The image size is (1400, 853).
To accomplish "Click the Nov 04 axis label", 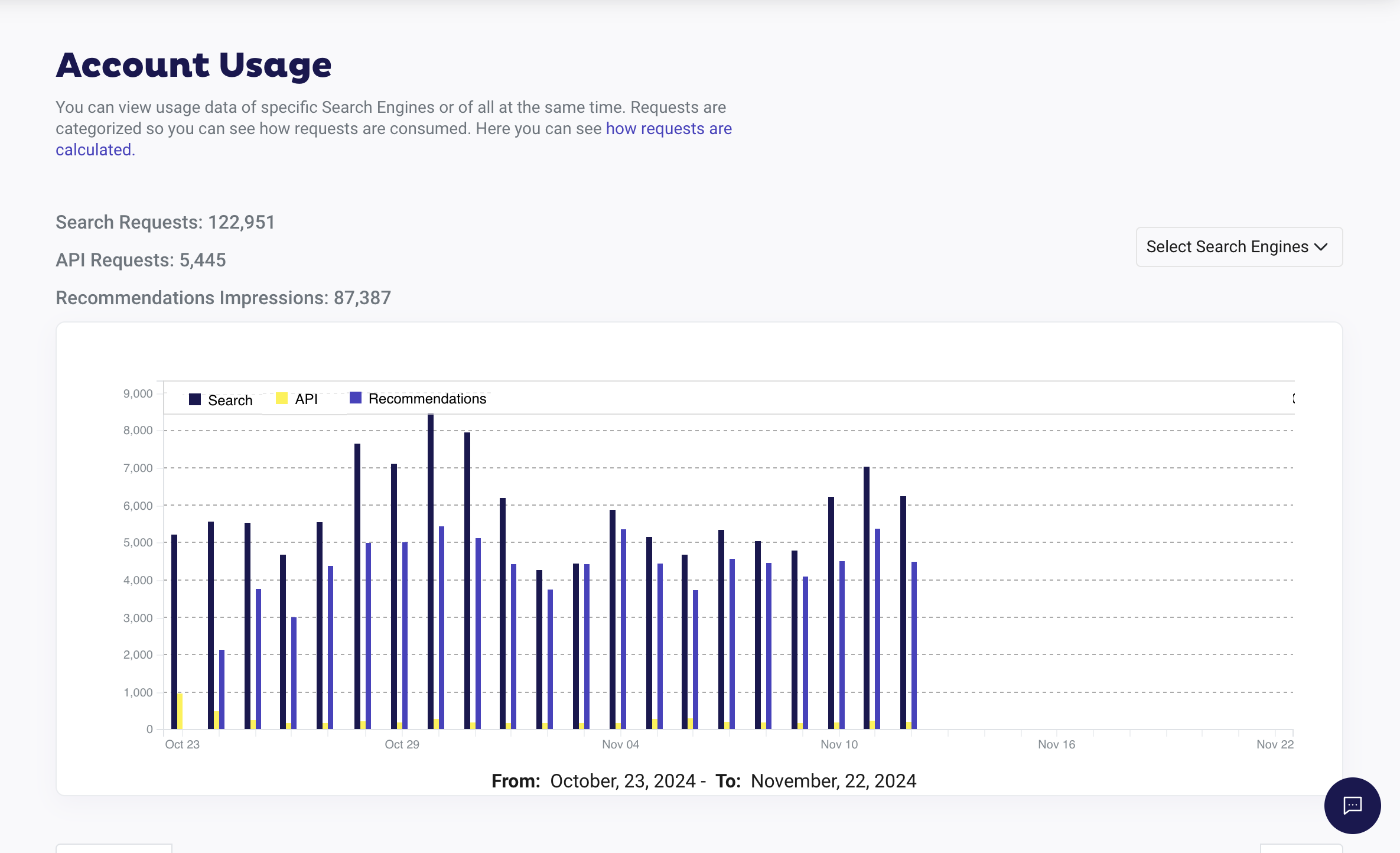I will pyautogui.click(x=621, y=744).
